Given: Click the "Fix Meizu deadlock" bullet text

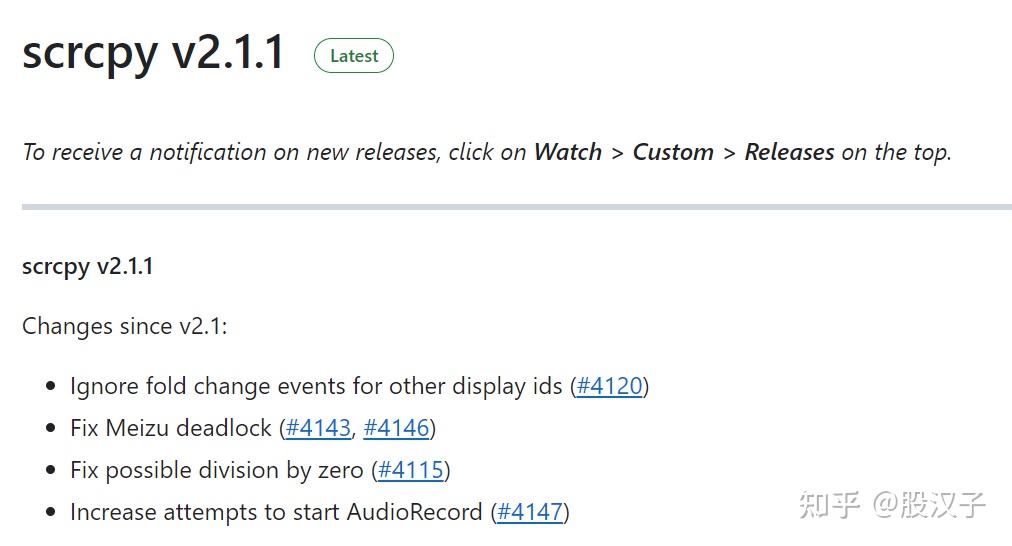Looking at the screenshot, I should pyautogui.click(x=171, y=428).
